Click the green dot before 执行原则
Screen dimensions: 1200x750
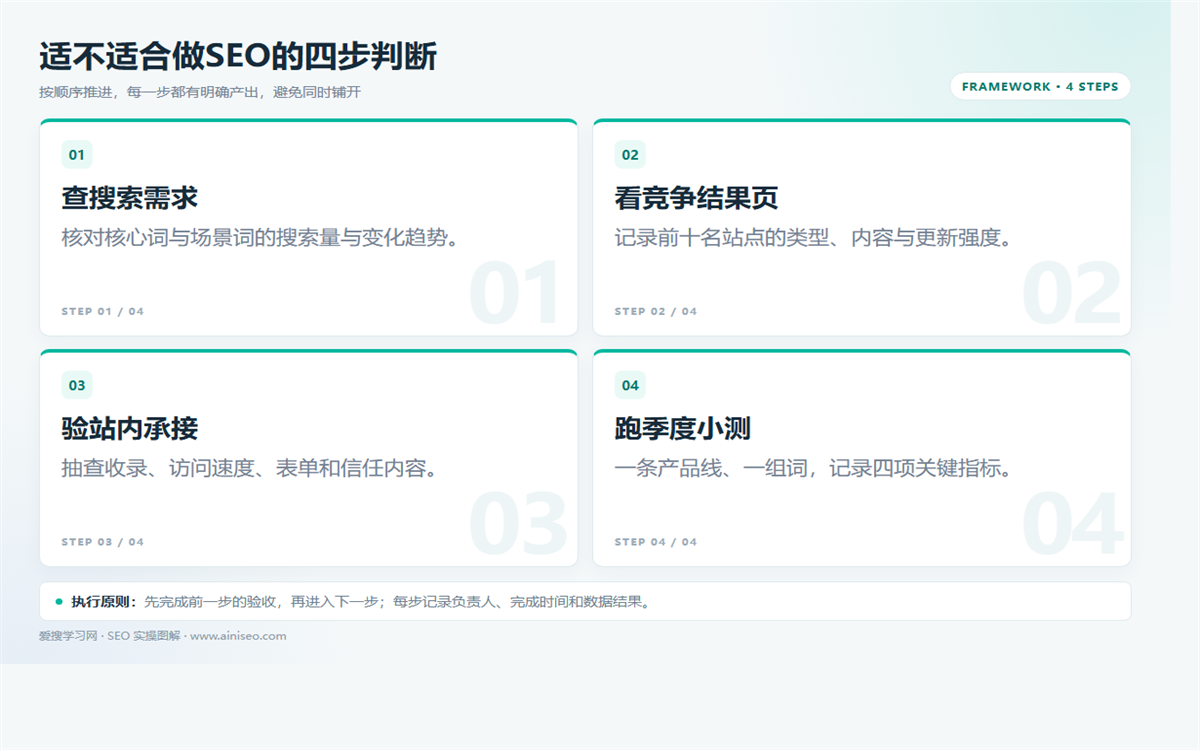point(59,602)
